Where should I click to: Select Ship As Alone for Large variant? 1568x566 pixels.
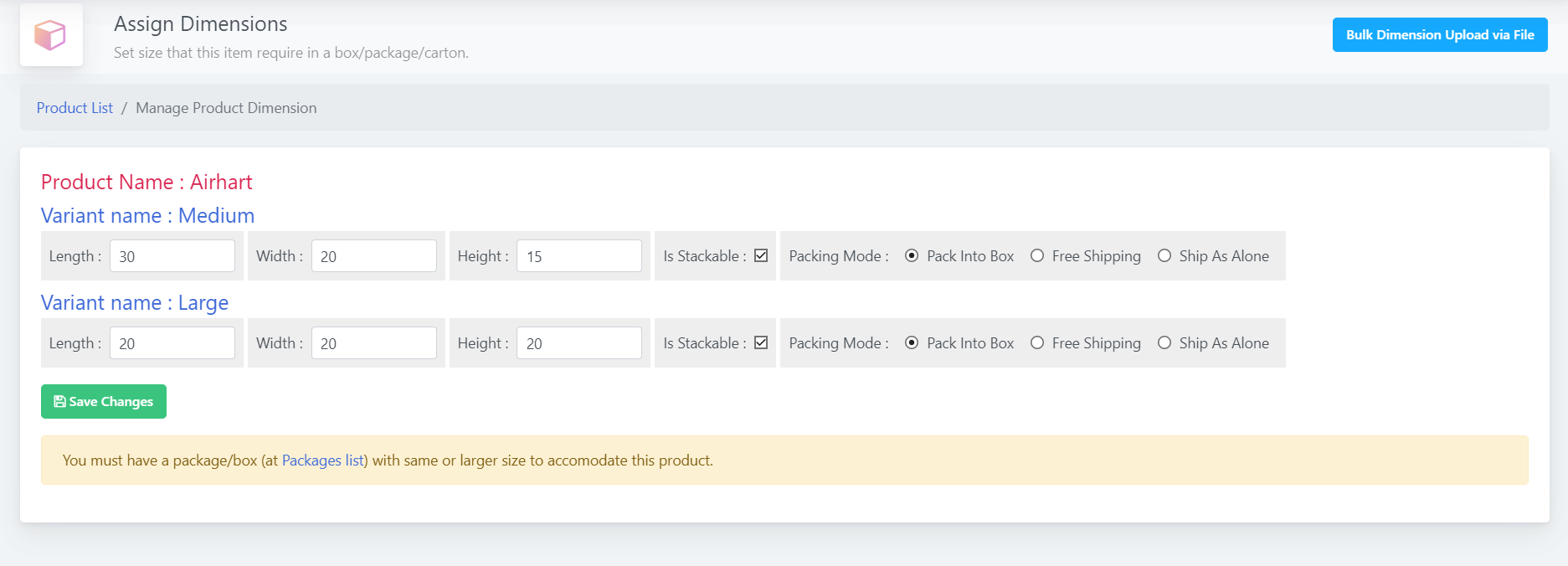(x=1164, y=343)
